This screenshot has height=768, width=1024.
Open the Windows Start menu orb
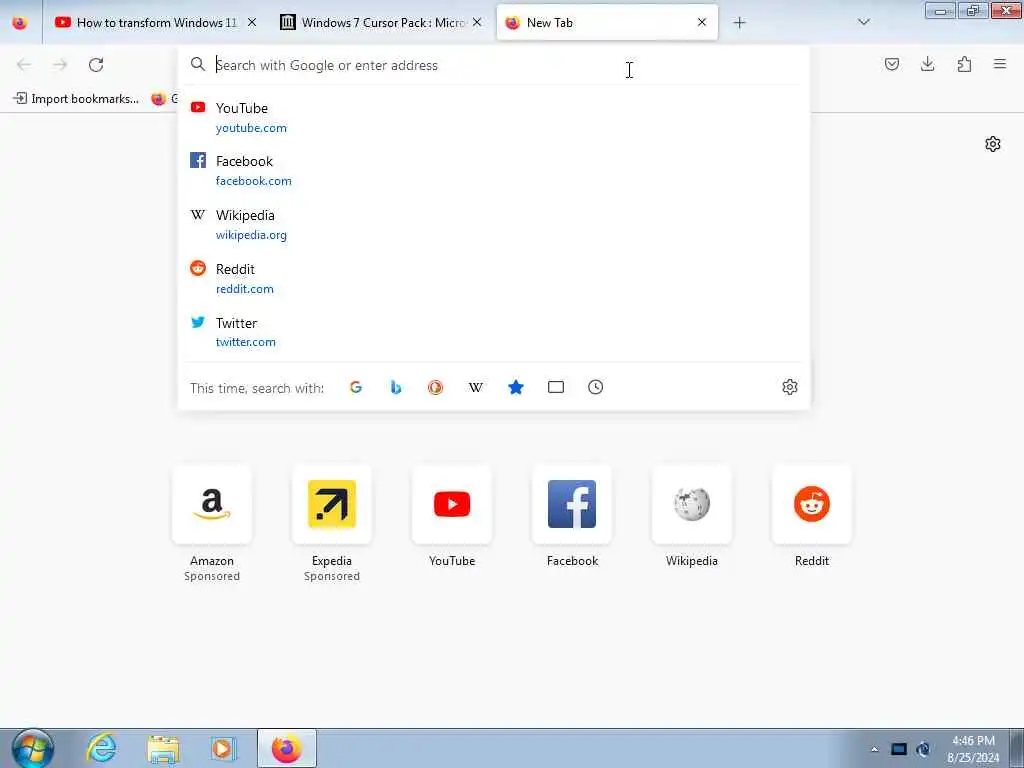[x=33, y=748]
